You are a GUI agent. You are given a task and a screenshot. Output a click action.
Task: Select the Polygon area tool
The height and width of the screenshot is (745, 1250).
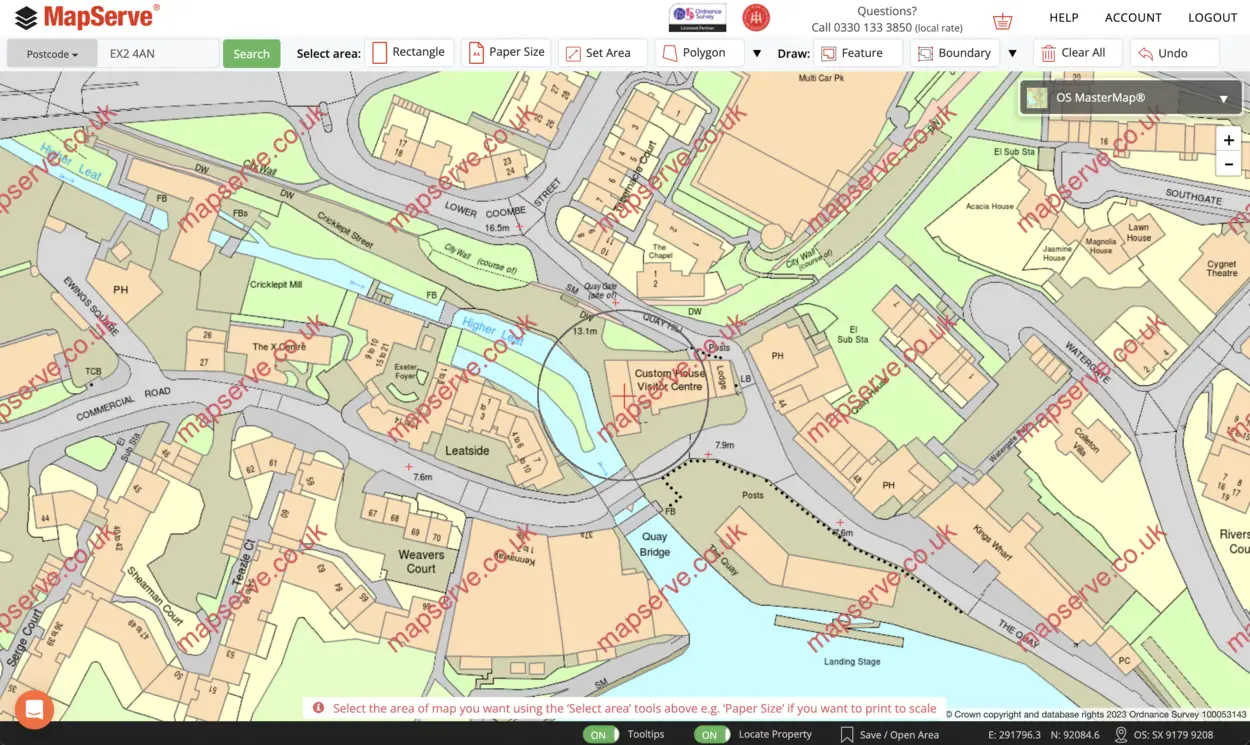[699, 53]
